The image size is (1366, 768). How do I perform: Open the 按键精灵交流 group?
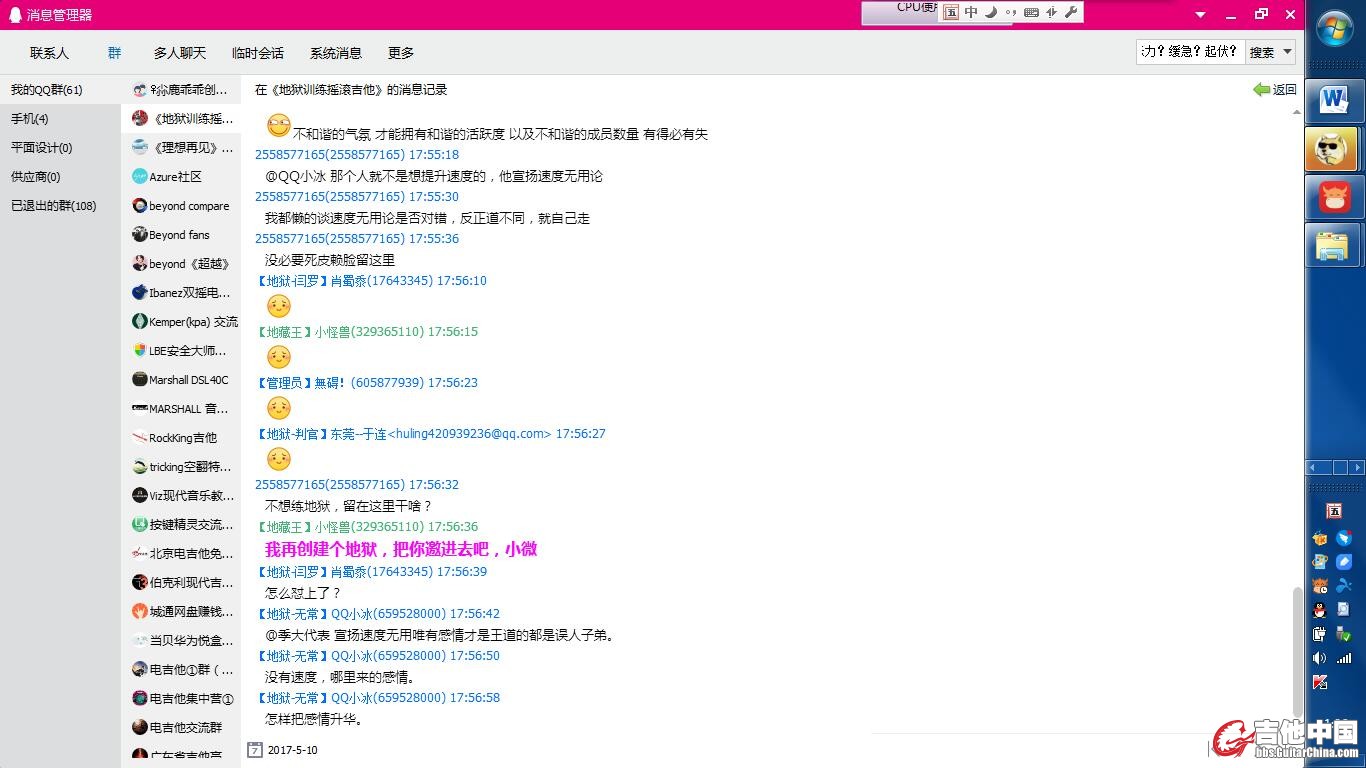tap(181, 524)
